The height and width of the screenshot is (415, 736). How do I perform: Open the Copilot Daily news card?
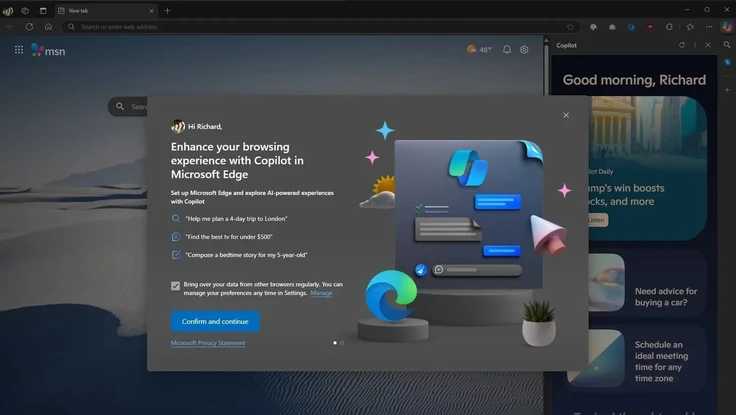(647, 169)
